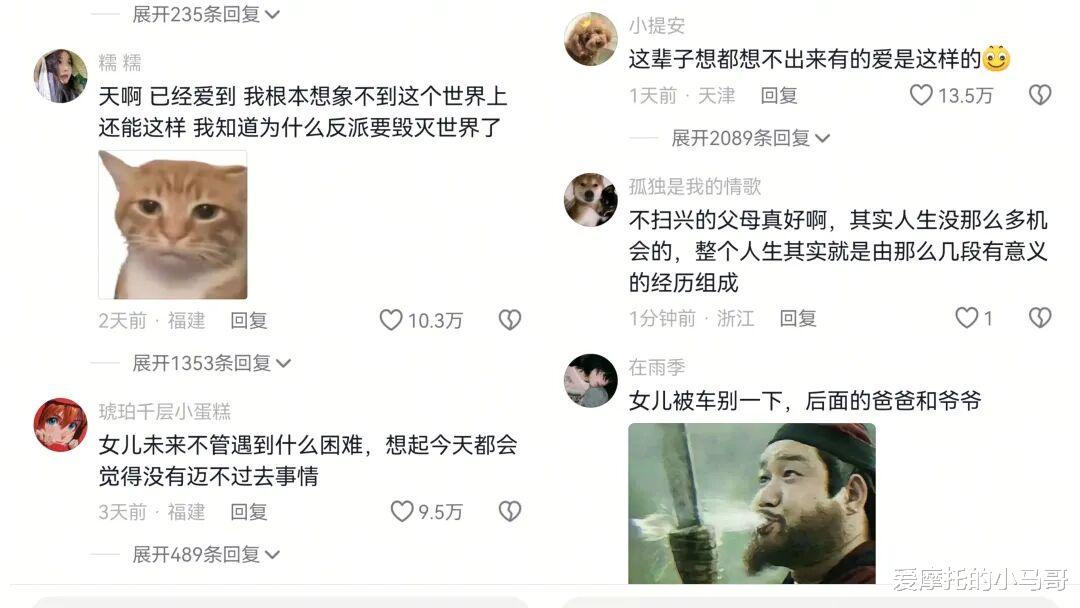Viewport: 1080px width, 608px height.
Task: View the orange cat meme image
Action: 173,224
